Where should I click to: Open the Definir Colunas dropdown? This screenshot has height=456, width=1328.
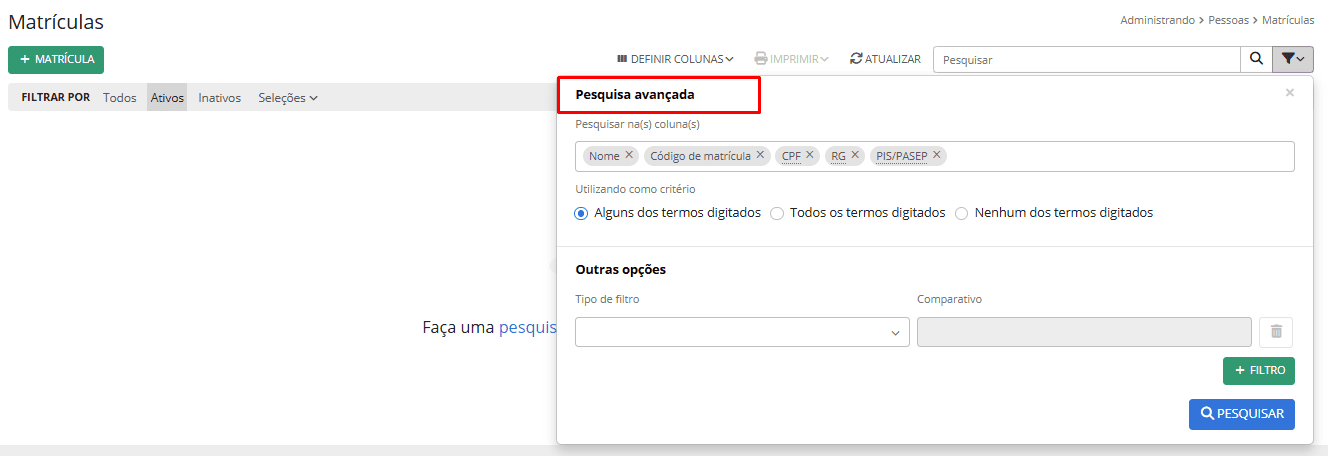pos(675,59)
